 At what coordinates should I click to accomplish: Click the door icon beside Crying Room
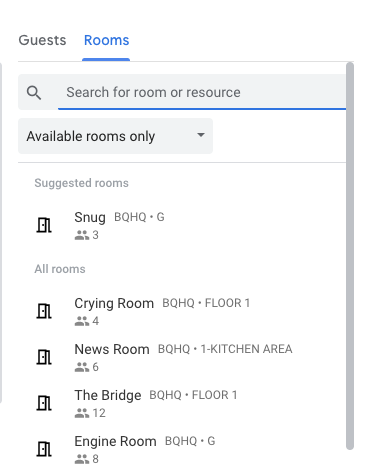click(x=44, y=311)
